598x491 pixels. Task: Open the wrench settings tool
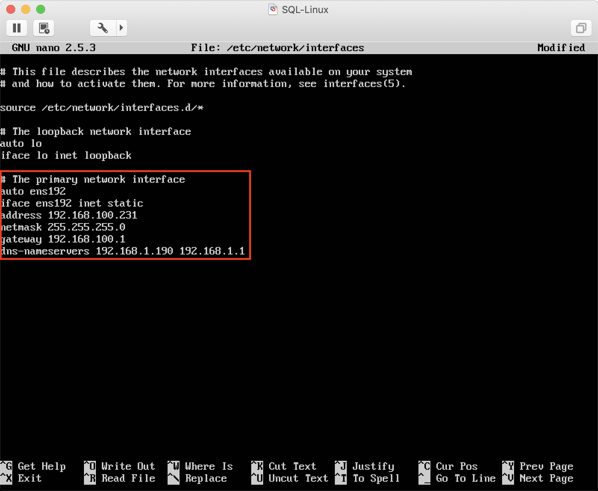[103, 28]
